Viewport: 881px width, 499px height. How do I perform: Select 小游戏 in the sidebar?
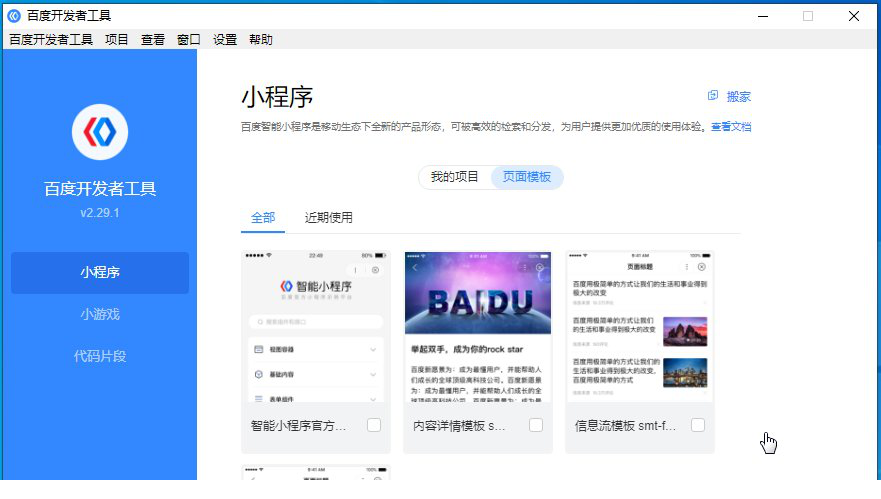(100, 314)
